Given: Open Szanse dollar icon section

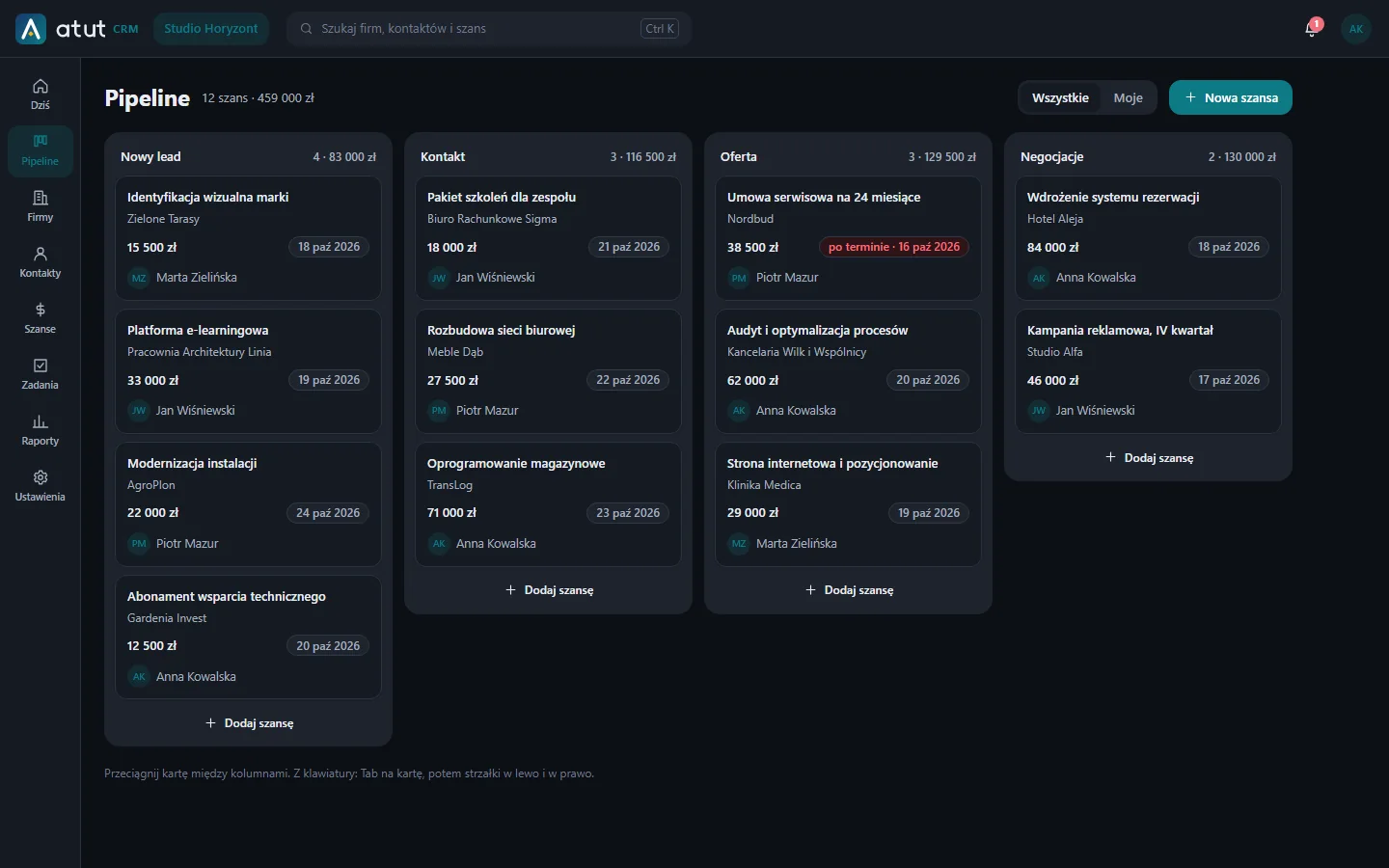Looking at the screenshot, I should tap(40, 318).
